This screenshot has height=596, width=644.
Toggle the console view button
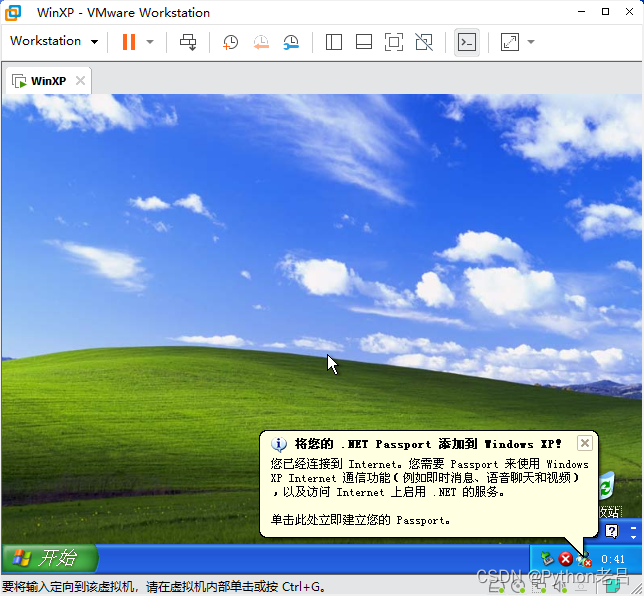[x=467, y=42]
